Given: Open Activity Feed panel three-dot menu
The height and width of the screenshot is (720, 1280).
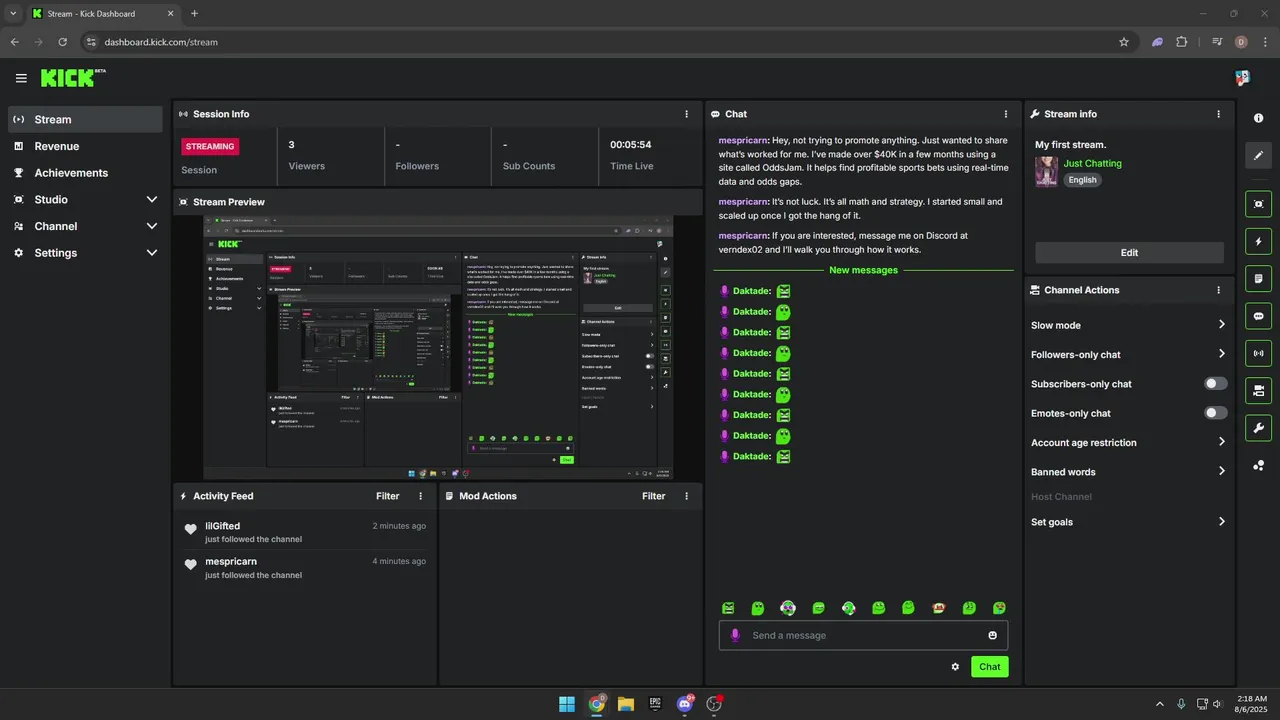Looking at the screenshot, I should pos(420,496).
